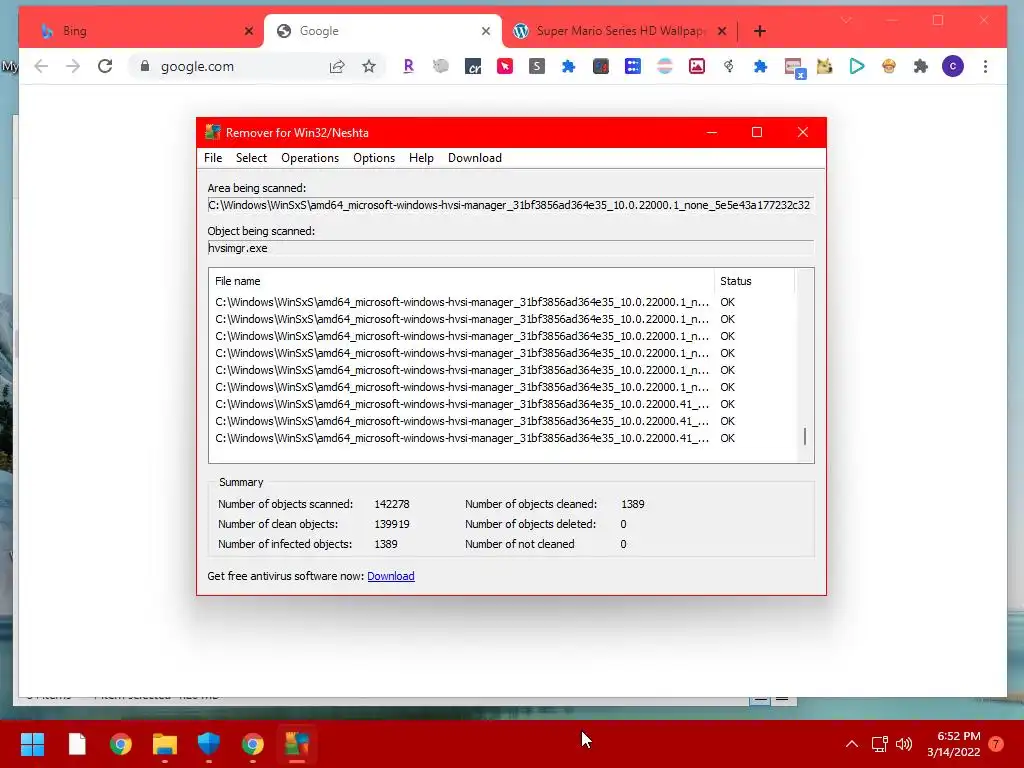Open the notification badge showing 7
1024x768 pixels.
tap(996, 744)
